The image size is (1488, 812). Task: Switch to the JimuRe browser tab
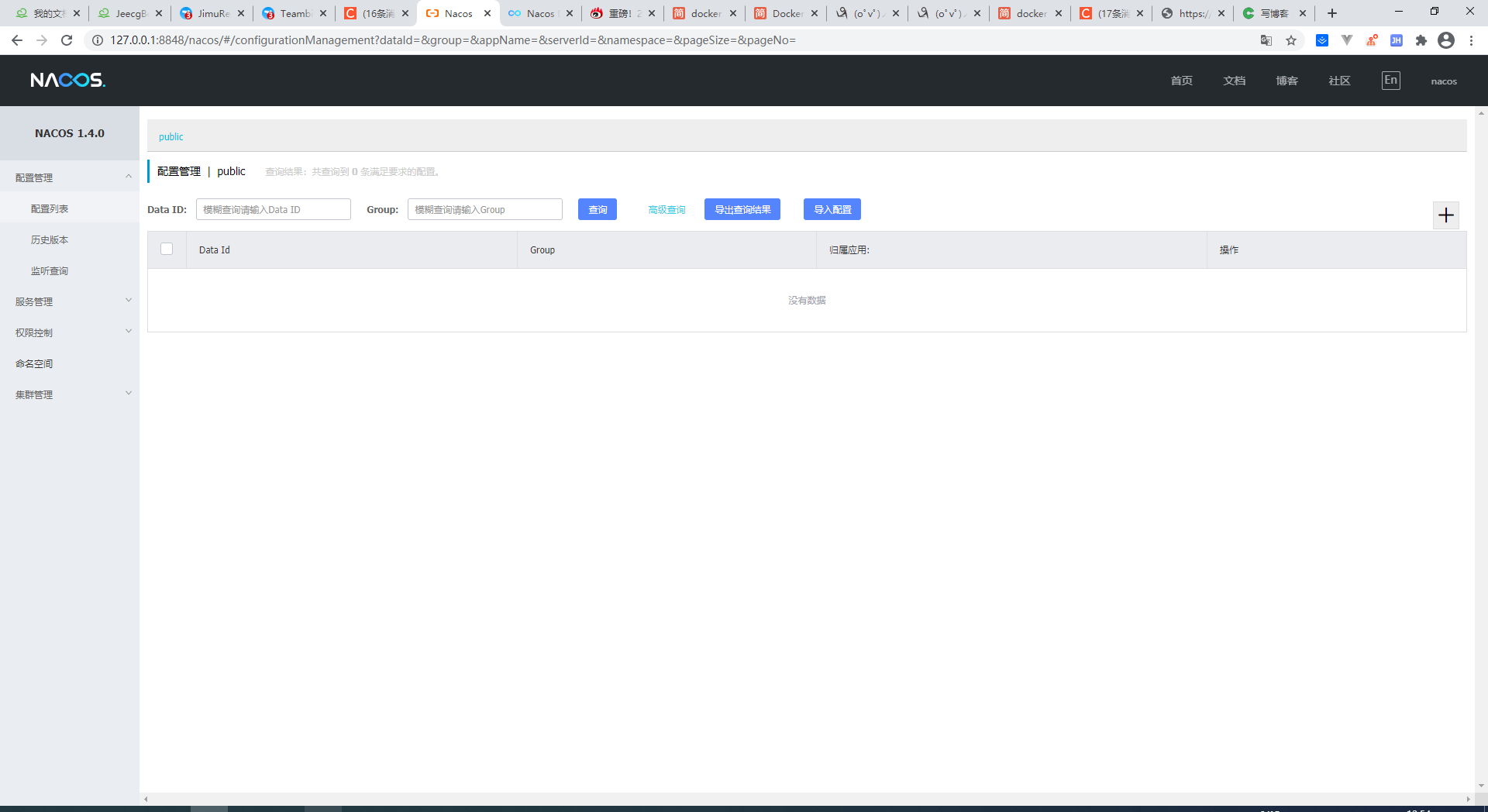[x=212, y=13]
